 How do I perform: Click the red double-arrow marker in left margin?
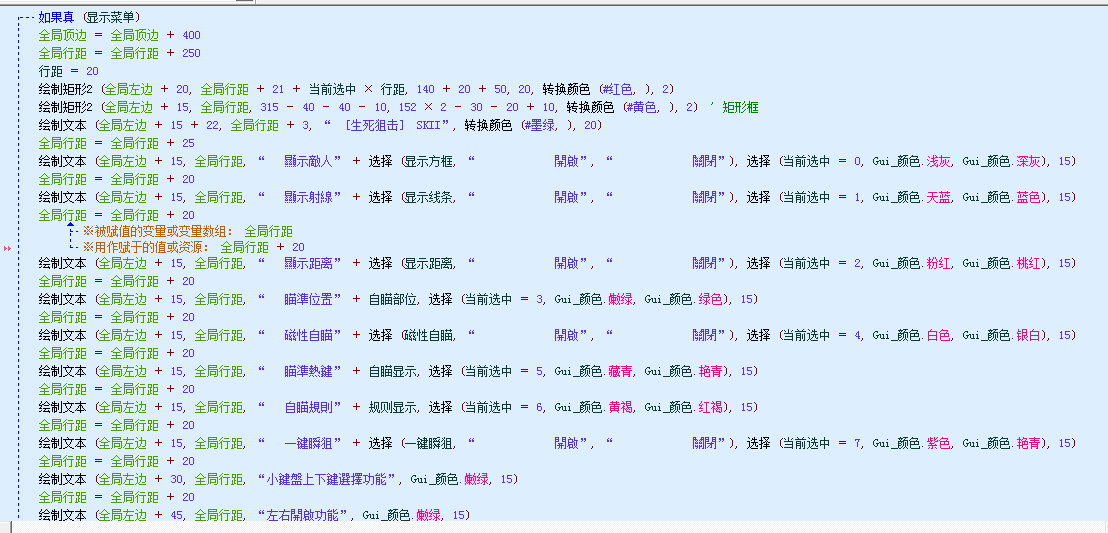tap(8, 246)
